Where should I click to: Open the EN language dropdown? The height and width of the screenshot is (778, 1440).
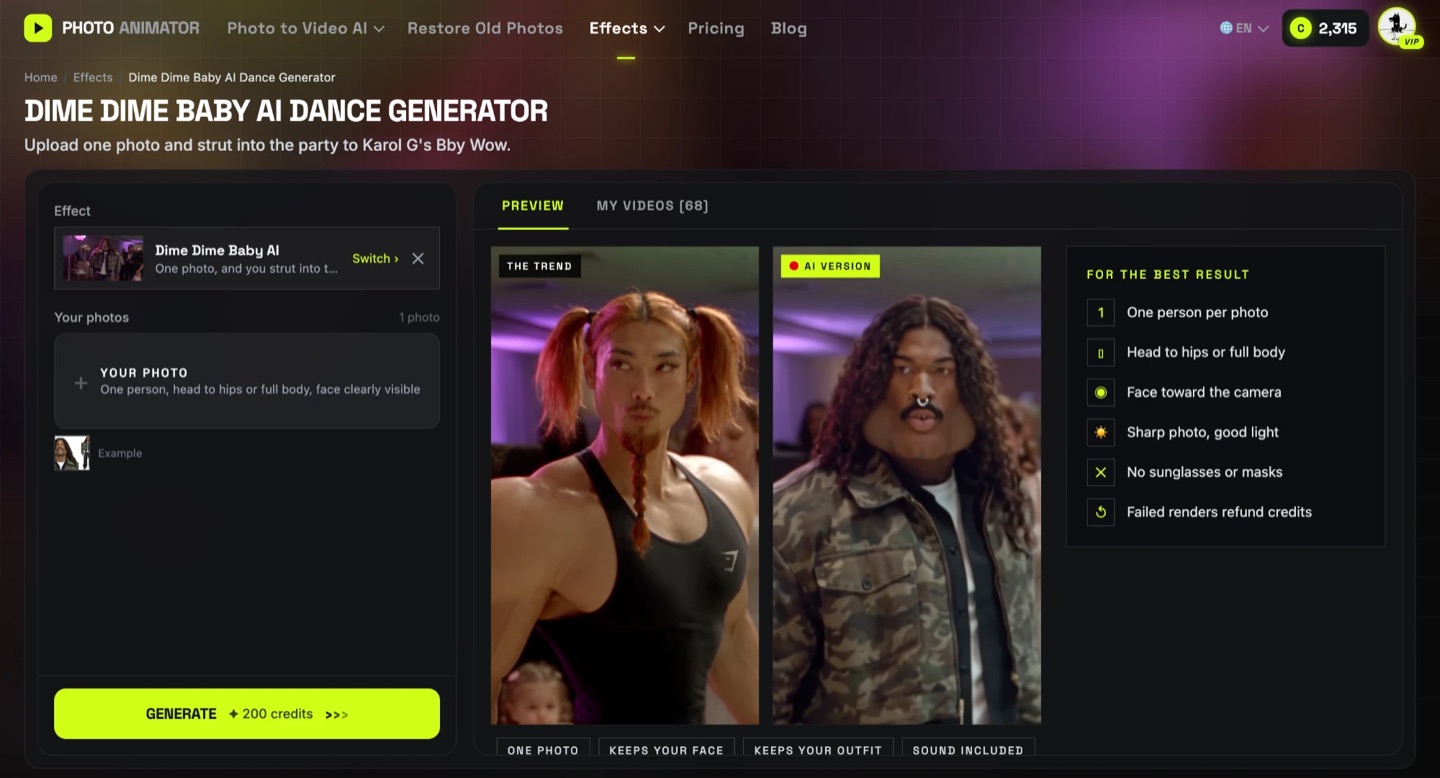click(x=1244, y=28)
